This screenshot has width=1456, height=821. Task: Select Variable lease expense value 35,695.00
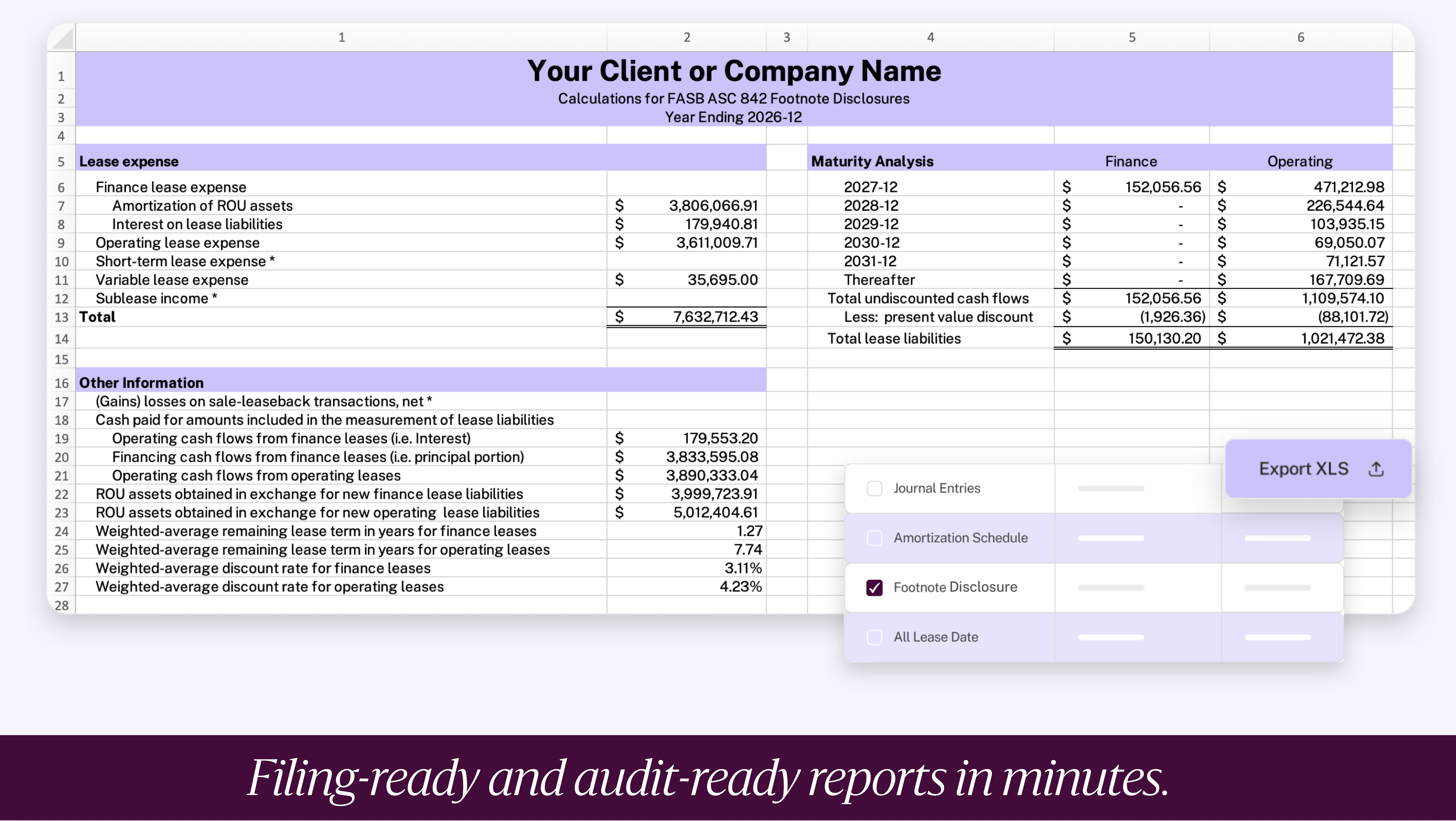[x=722, y=280]
